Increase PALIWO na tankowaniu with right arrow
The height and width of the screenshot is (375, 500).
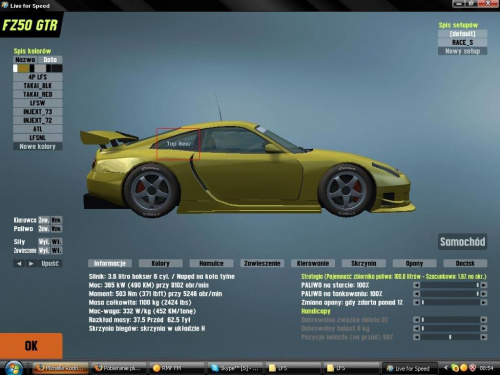pos(483,294)
